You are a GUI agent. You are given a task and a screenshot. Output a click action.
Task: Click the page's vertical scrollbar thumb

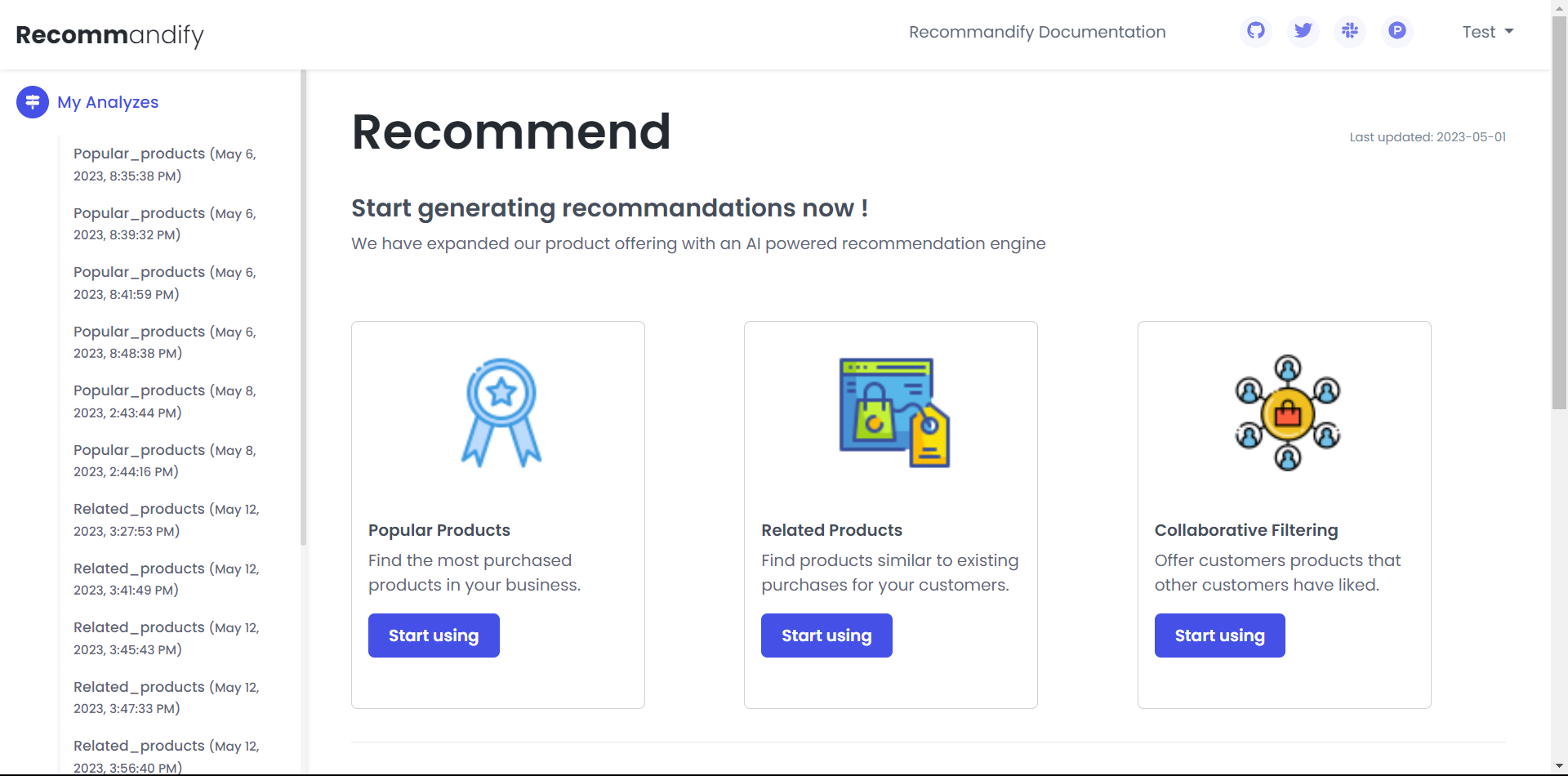(x=1559, y=212)
